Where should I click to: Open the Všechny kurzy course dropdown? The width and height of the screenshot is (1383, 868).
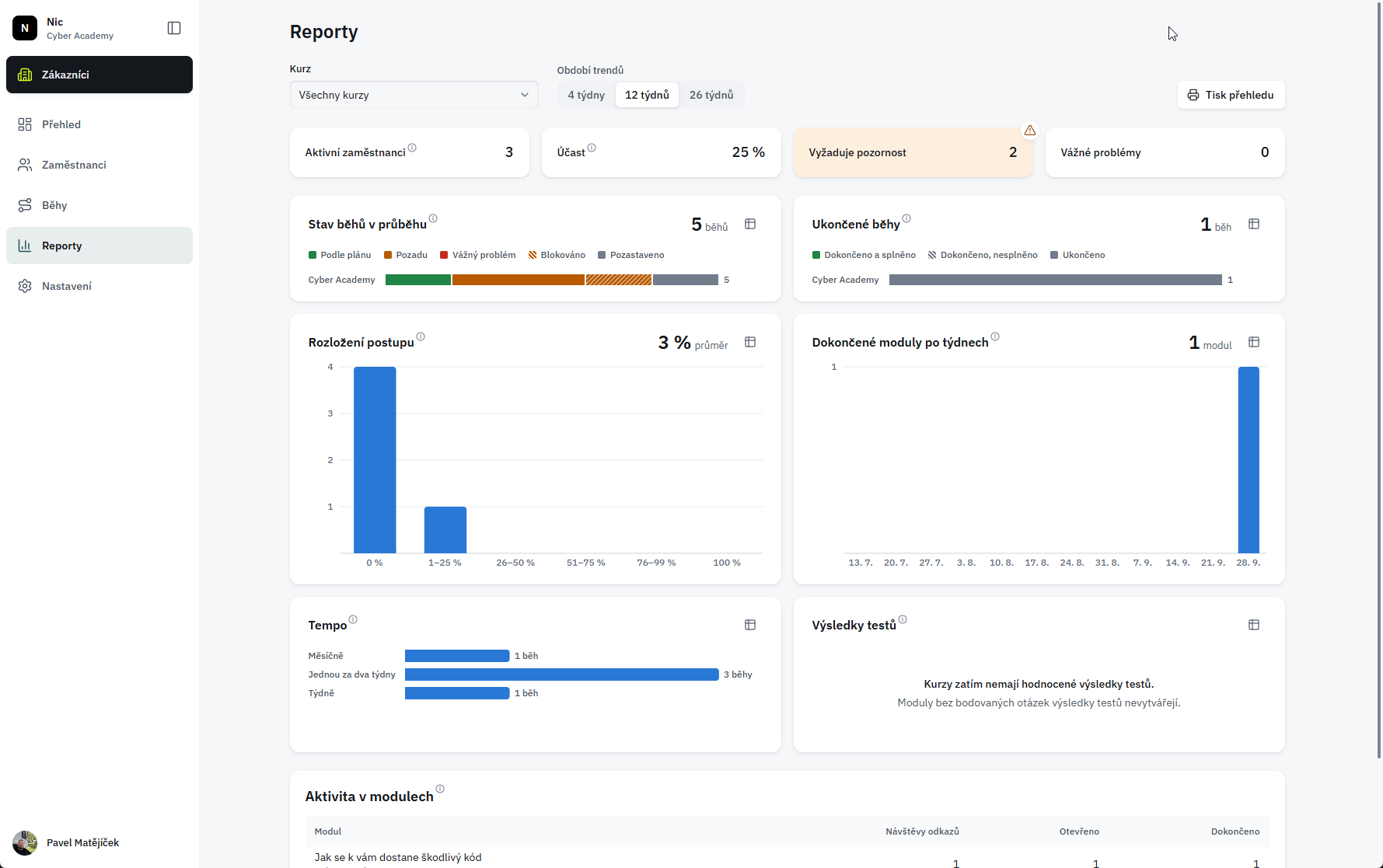click(x=414, y=95)
